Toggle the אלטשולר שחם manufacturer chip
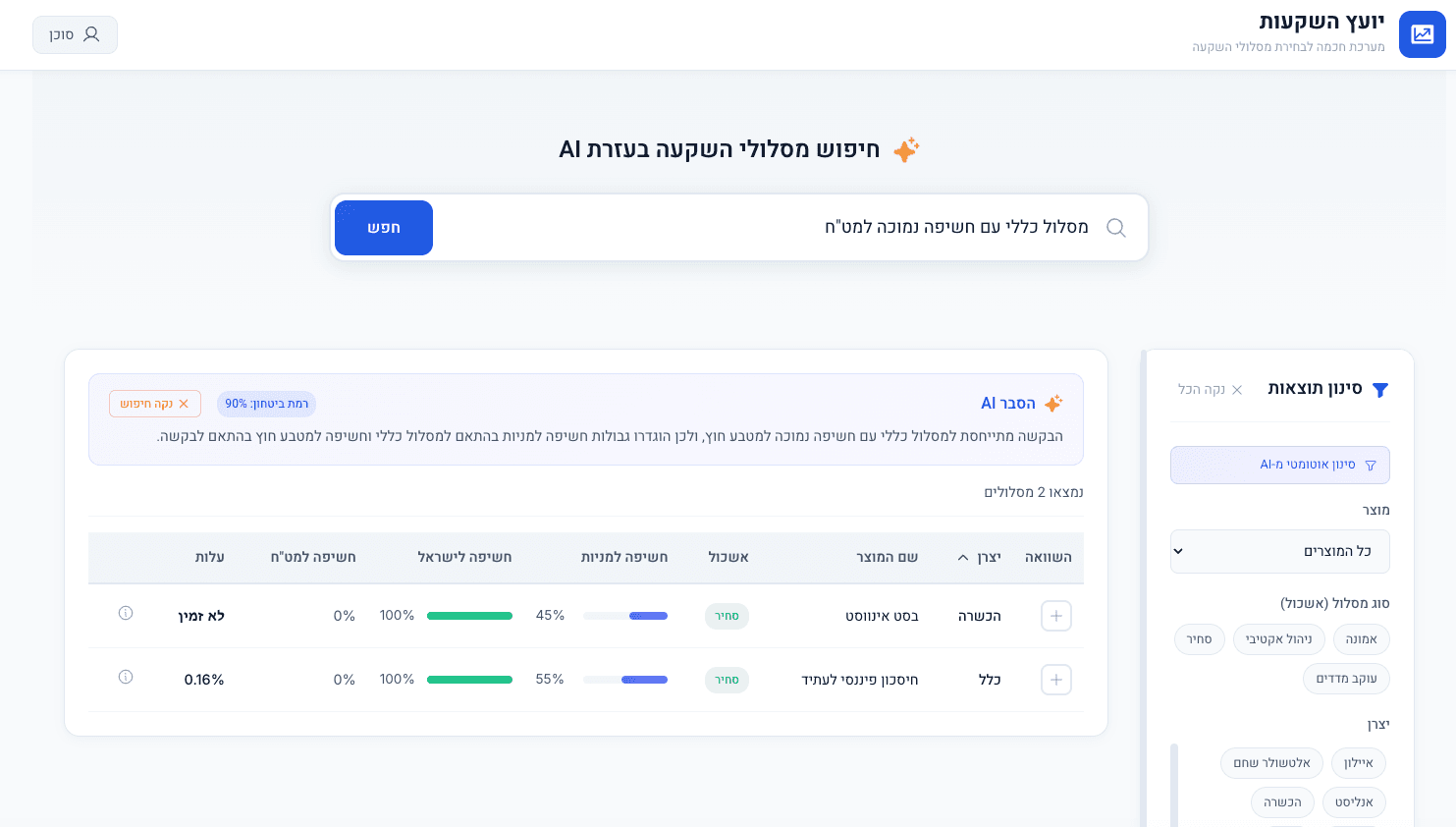Viewport: 1456px width, 827px height. (x=1271, y=763)
